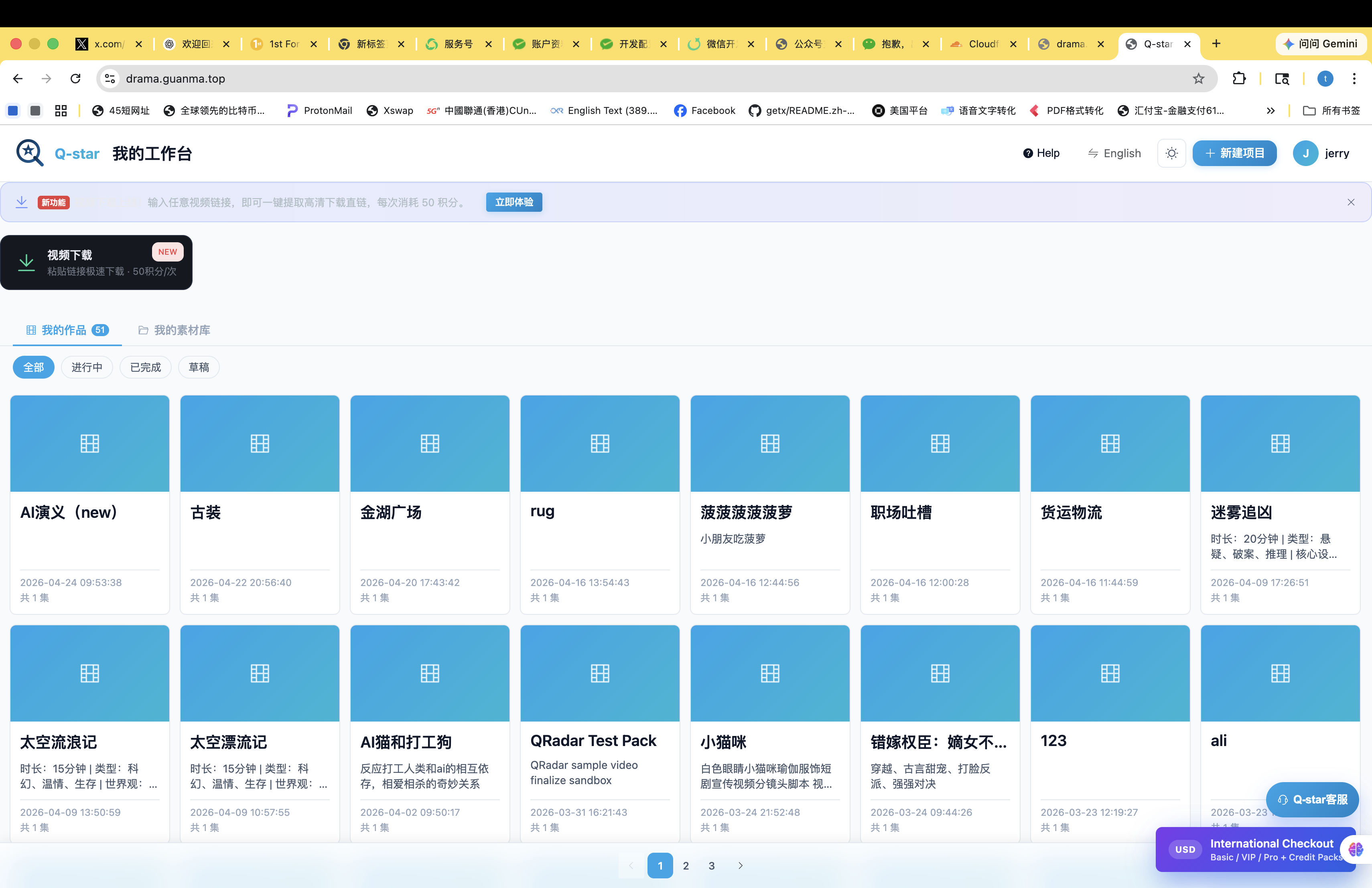
Task: Click the 问问 Gemini button
Action: (x=1321, y=44)
